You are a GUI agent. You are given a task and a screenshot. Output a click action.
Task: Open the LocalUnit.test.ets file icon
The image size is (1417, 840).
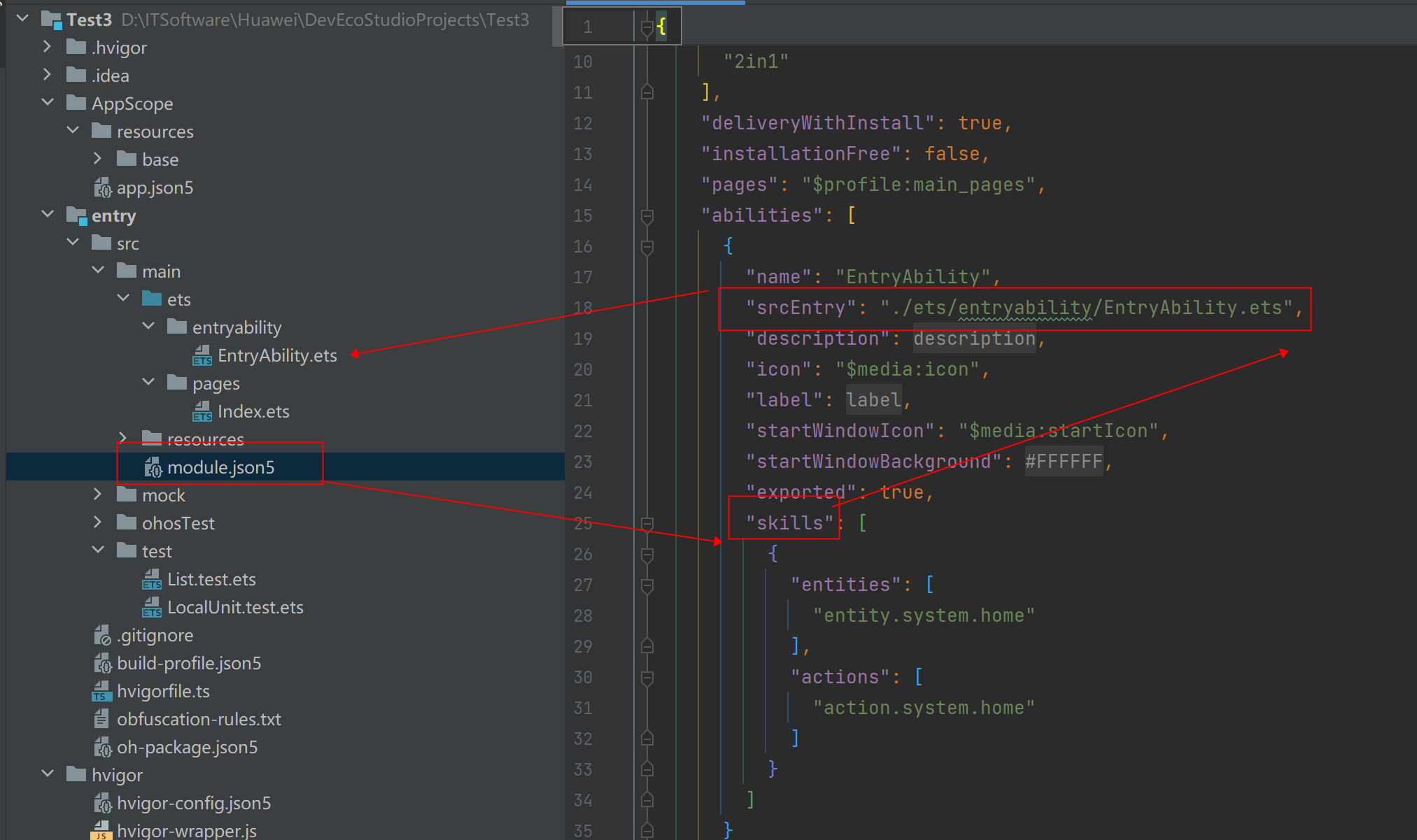152,607
